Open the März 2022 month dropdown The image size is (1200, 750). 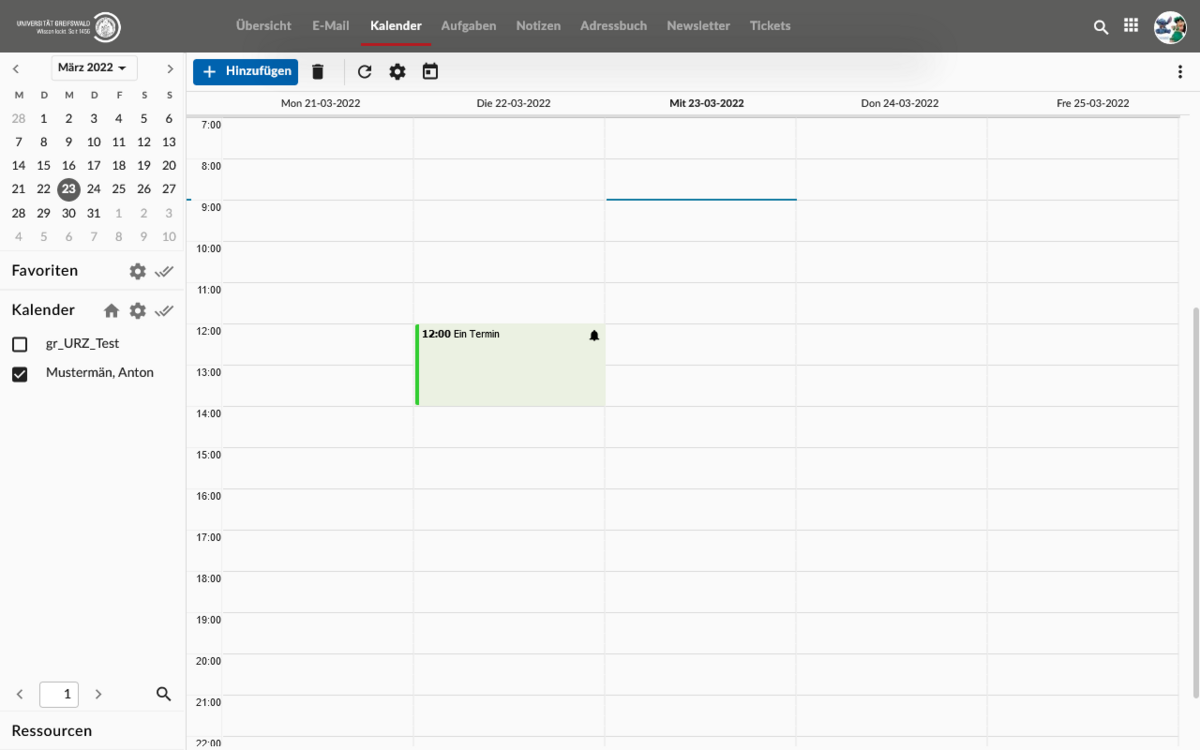(x=93, y=68)
